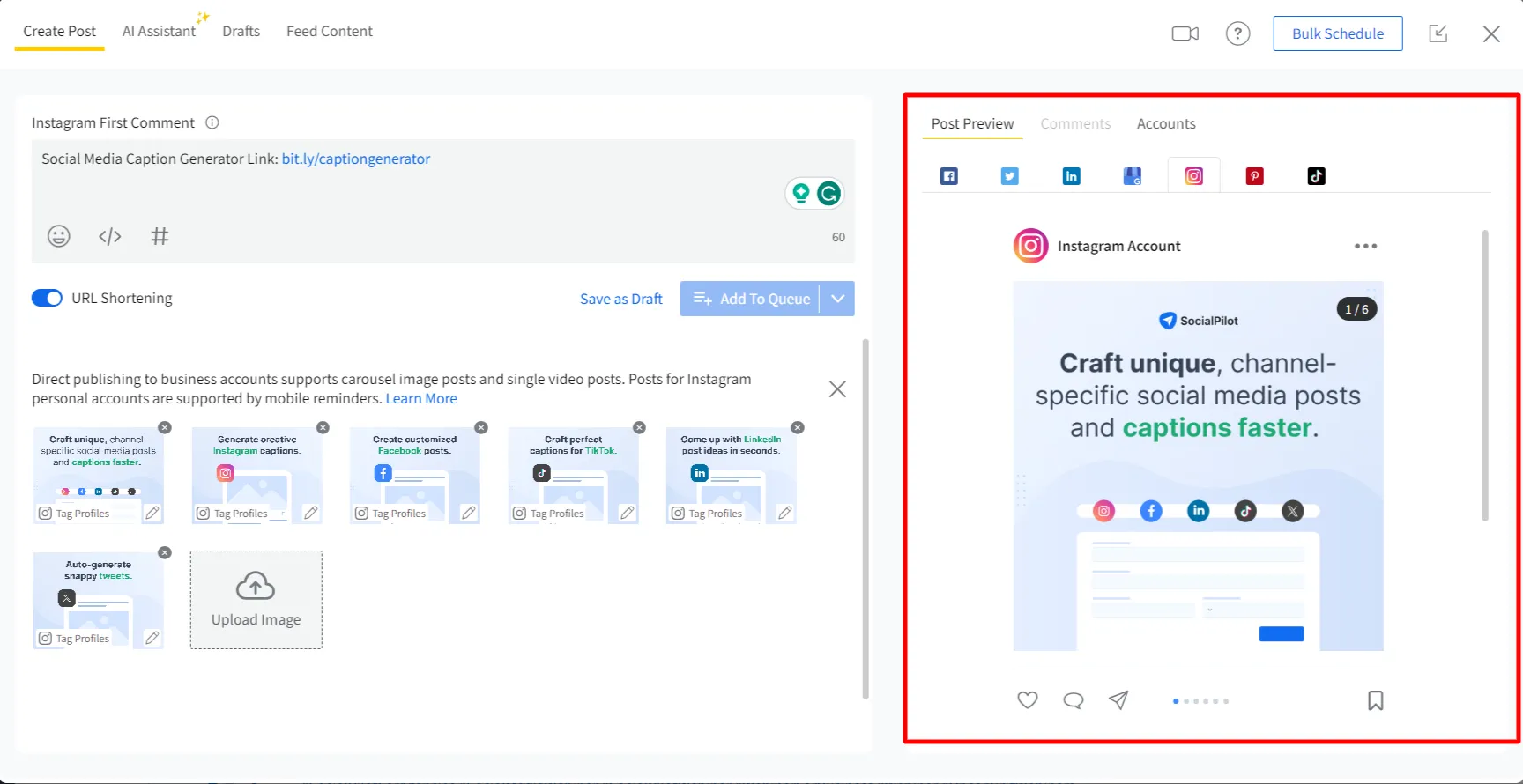Open the emoji picker in comment box

[58, 236]
